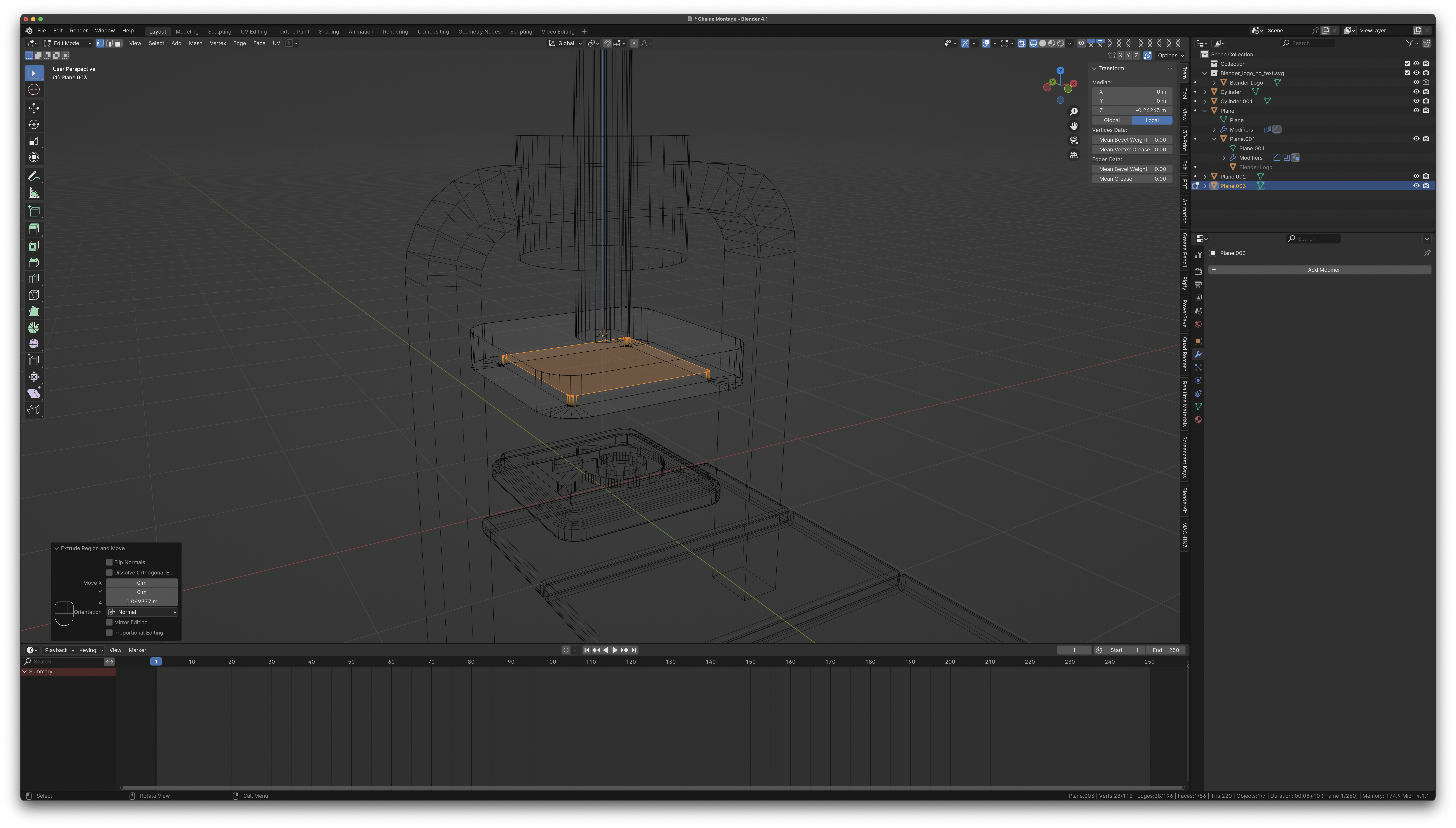Open Object Data green triangle tab

(x=1198, y=407)
